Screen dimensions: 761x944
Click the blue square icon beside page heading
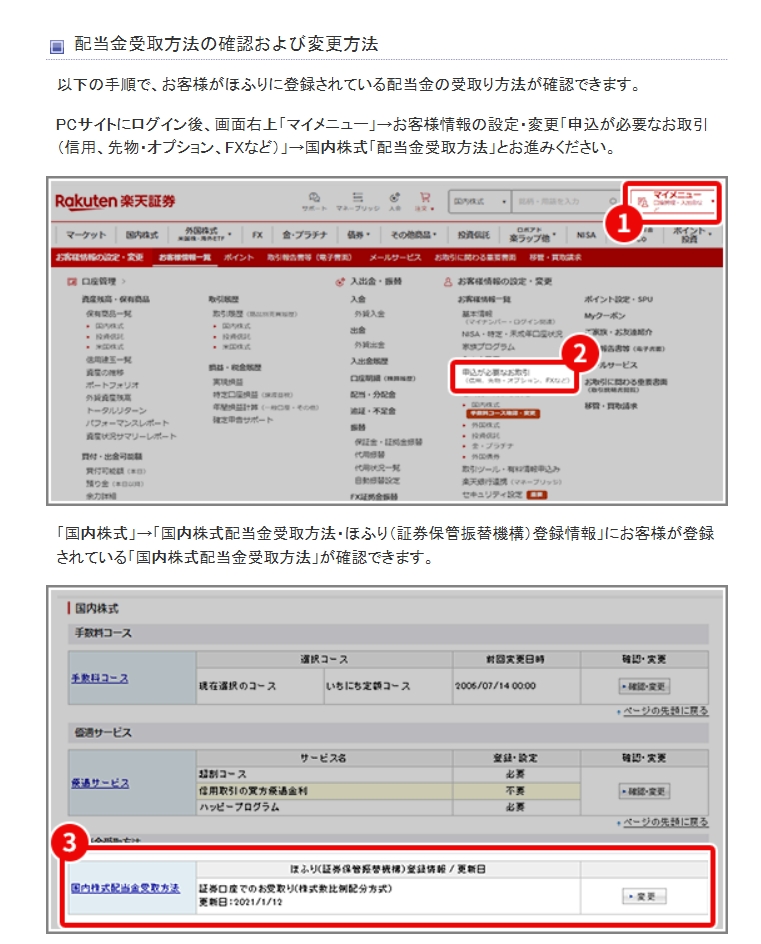point(57,46)
